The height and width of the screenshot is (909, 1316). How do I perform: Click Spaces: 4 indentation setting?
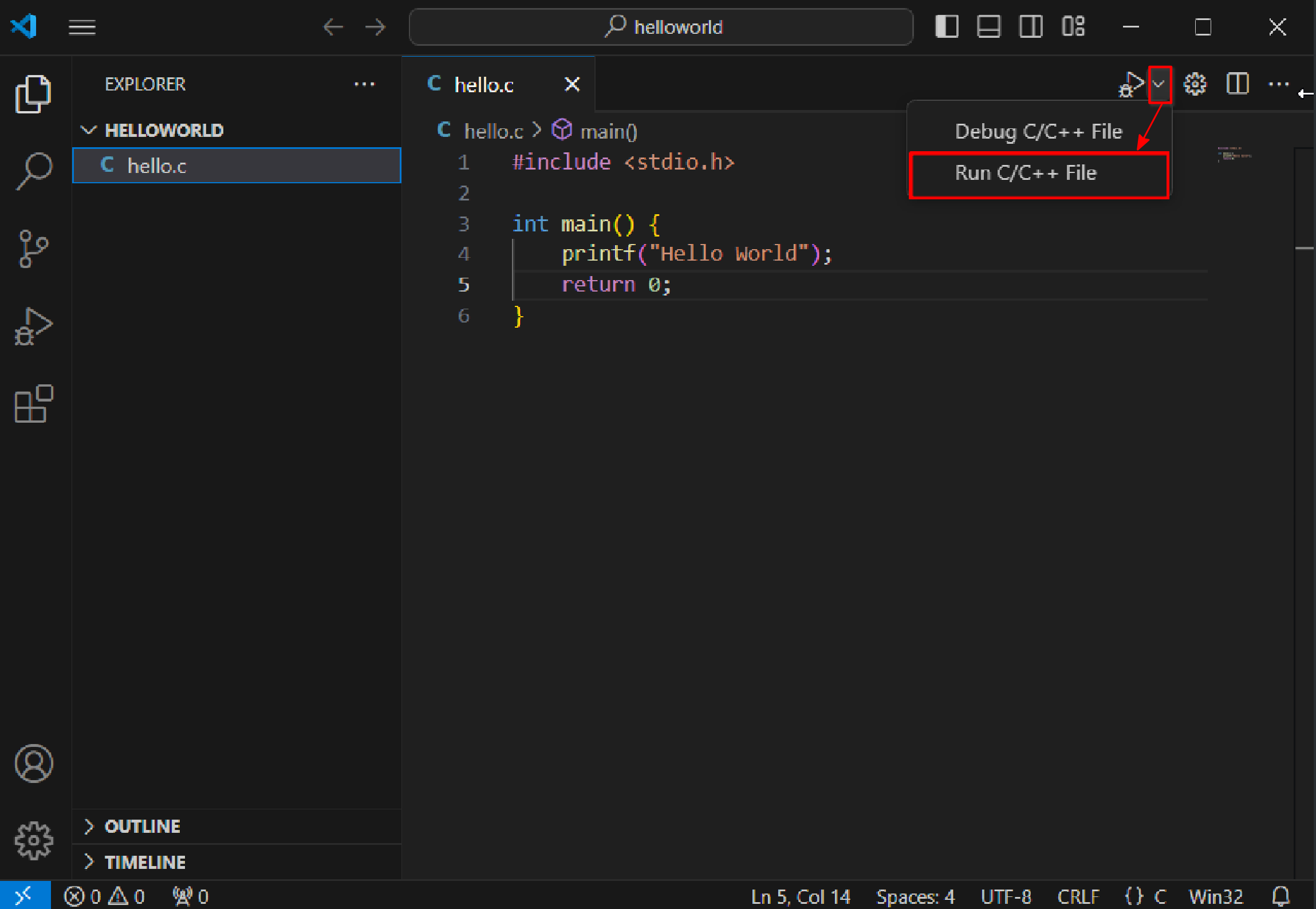point(915,896)
